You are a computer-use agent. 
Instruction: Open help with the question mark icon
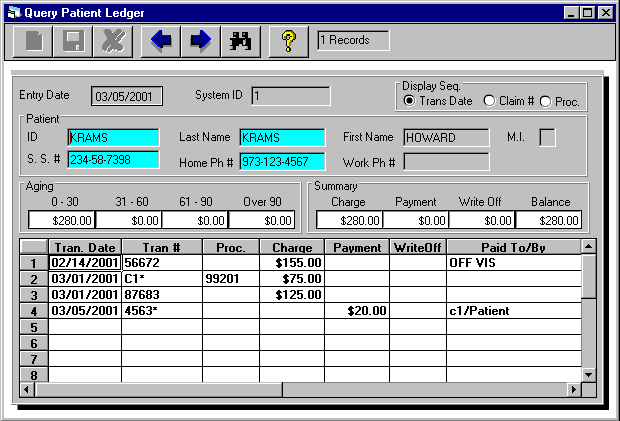(x=289, y=42)
